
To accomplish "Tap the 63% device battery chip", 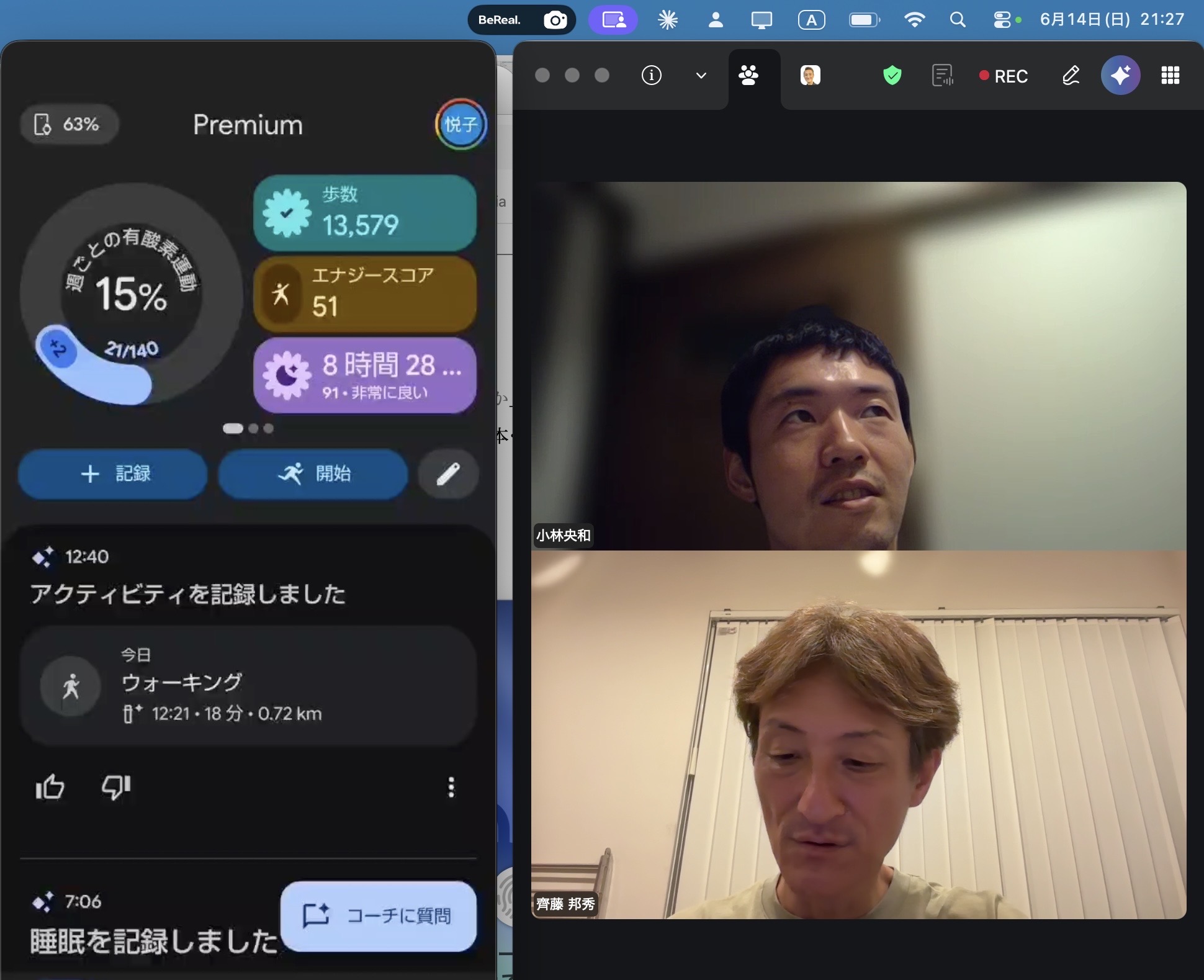I will 68,125.
